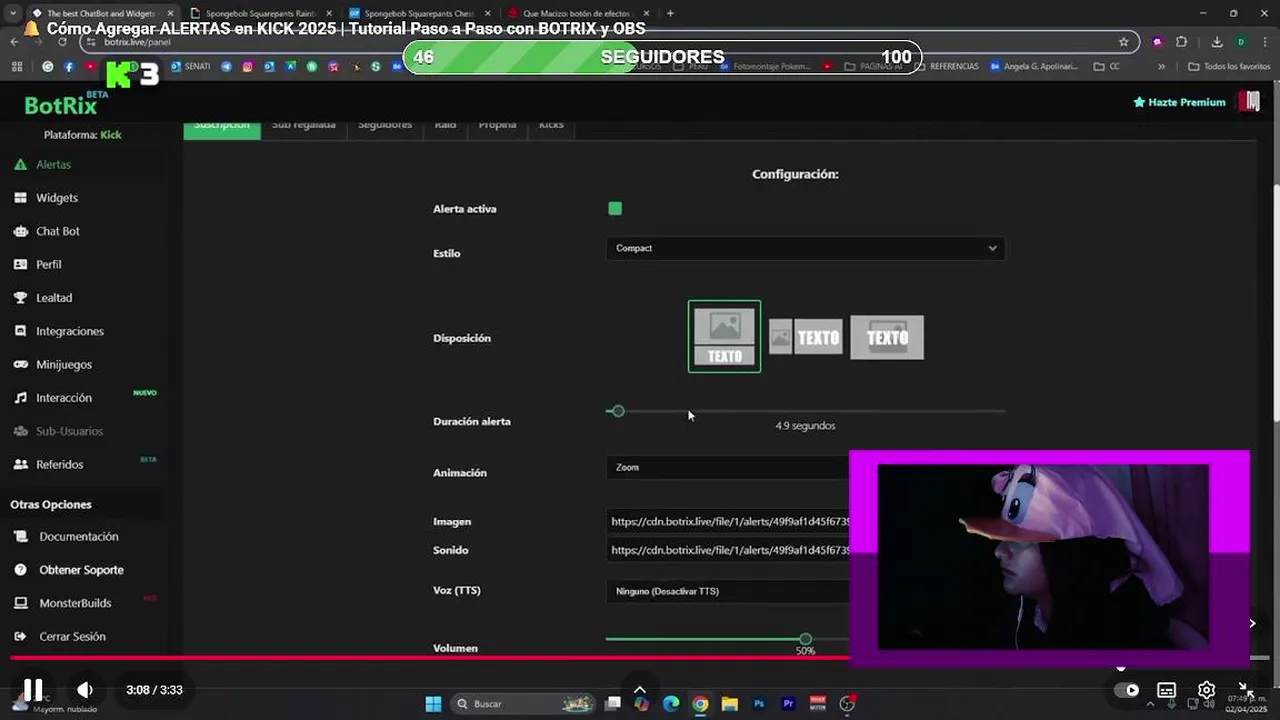1280x720 pixels.
Task: Click the MonsterBuilds computer icon
Action: [20, 603]
